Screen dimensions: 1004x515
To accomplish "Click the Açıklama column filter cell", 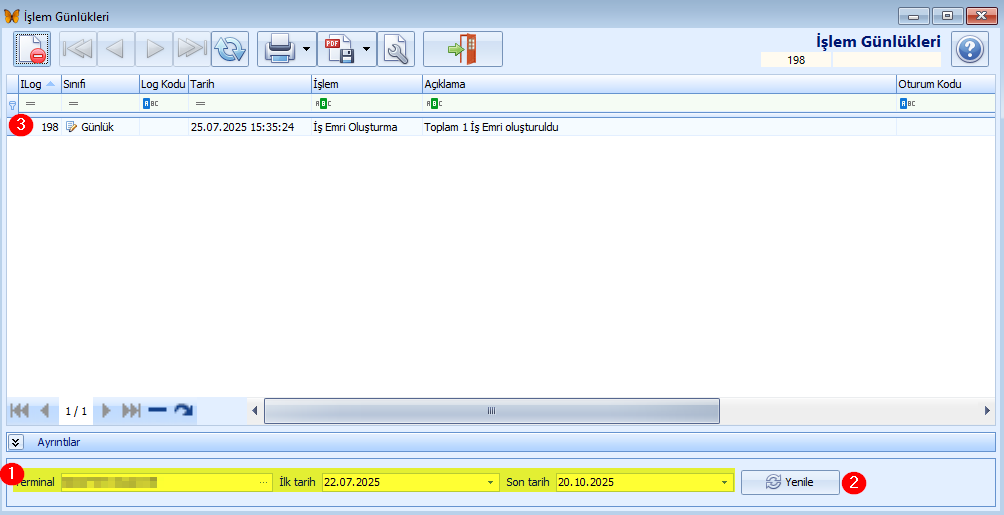I will pos(660,103).
